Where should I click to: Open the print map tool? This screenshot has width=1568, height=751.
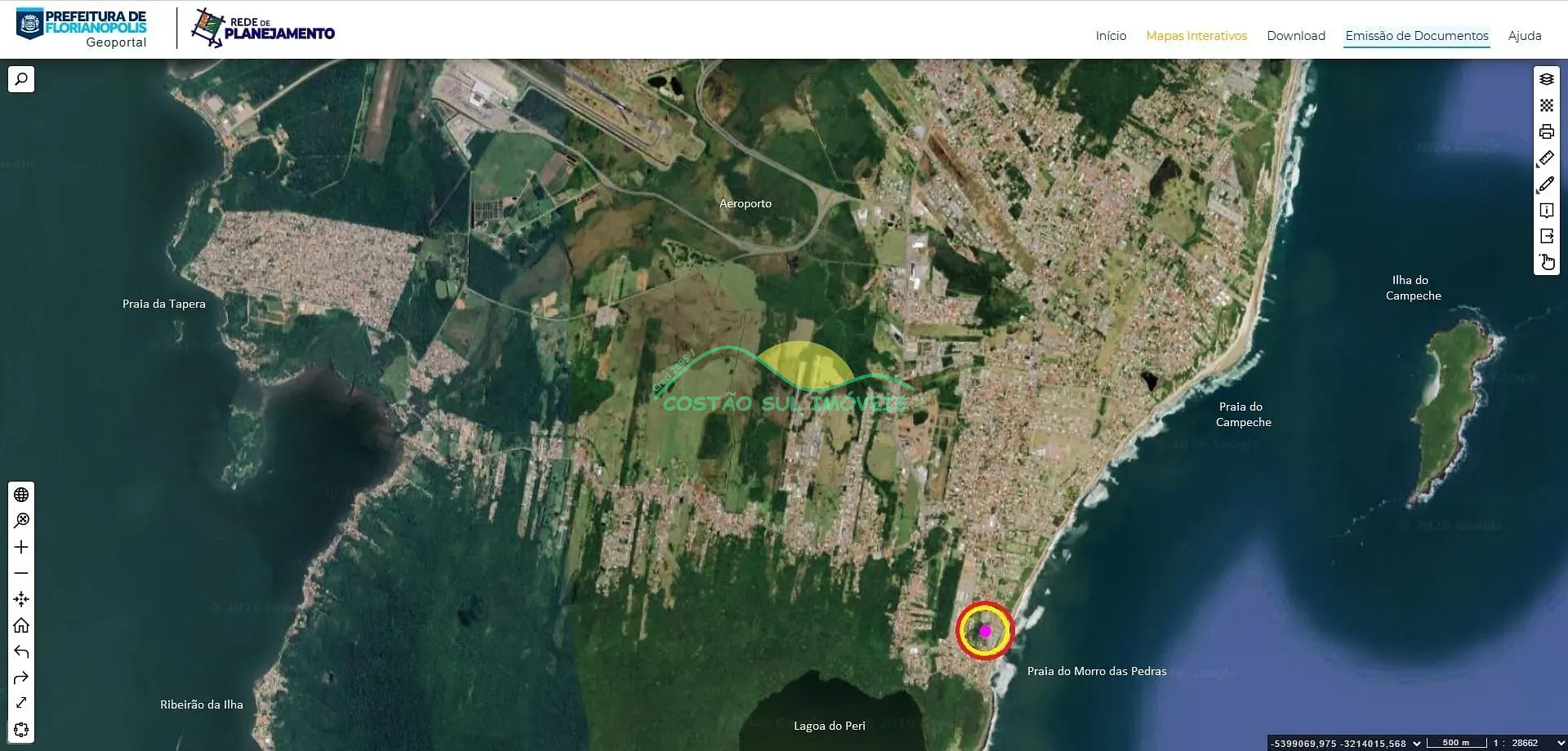coord(1547,131)
